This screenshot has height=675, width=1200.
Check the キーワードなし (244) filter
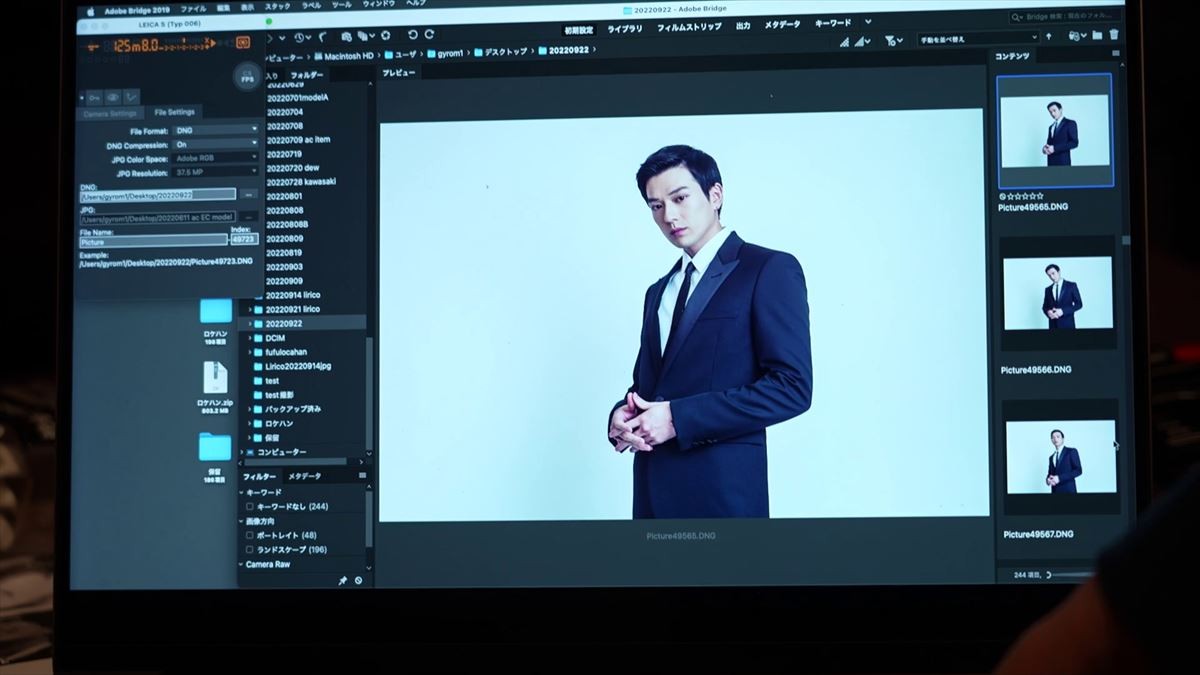click(250, 507)
